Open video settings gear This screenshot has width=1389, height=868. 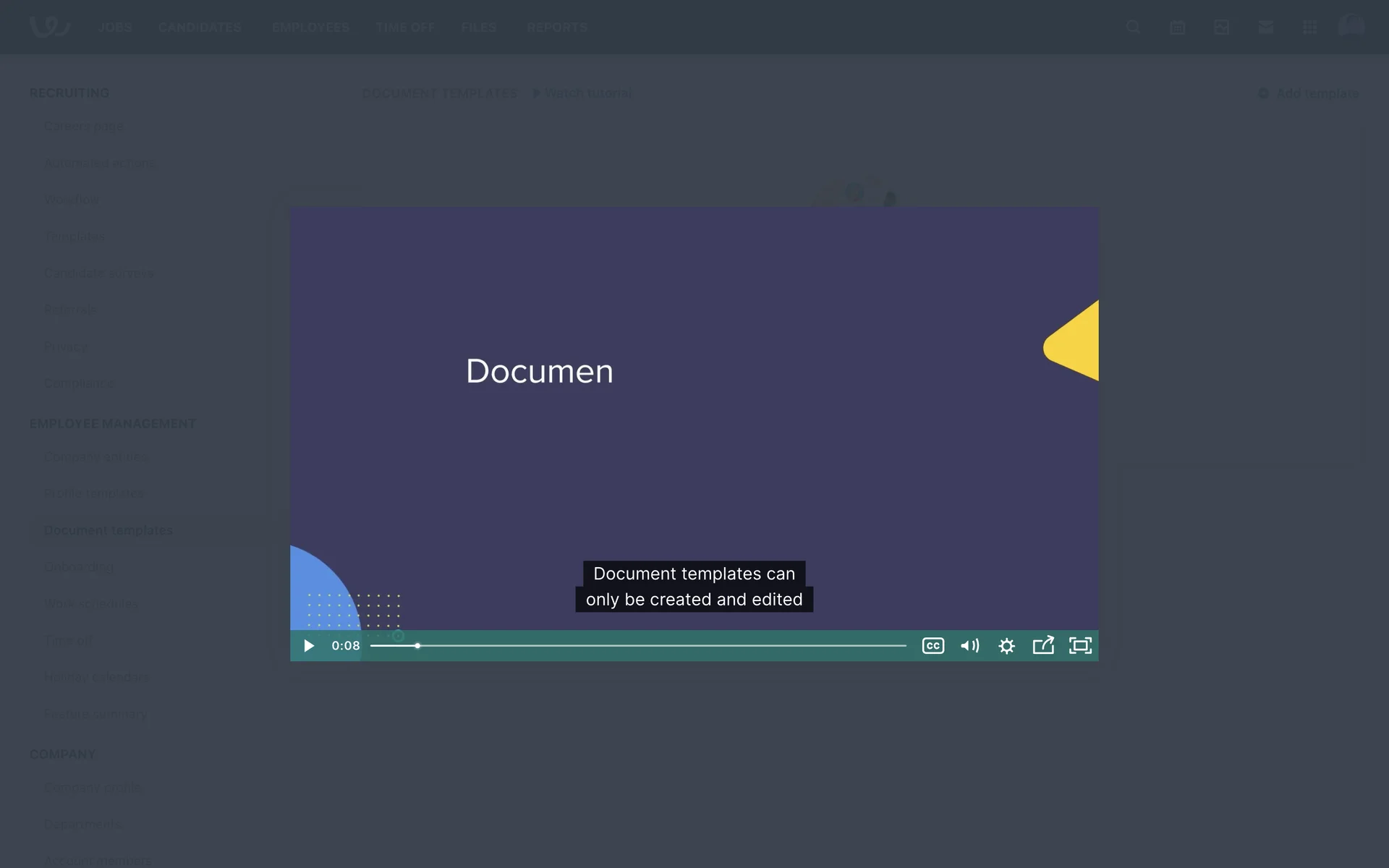click(x=1006, y=646)
